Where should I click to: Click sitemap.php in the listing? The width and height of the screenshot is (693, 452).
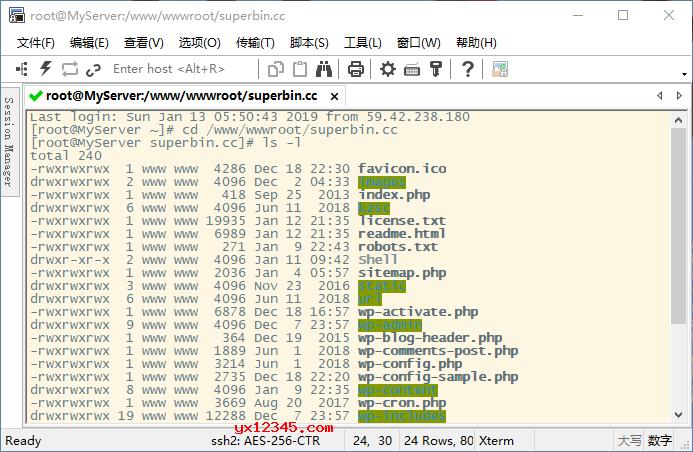(402, 273)
